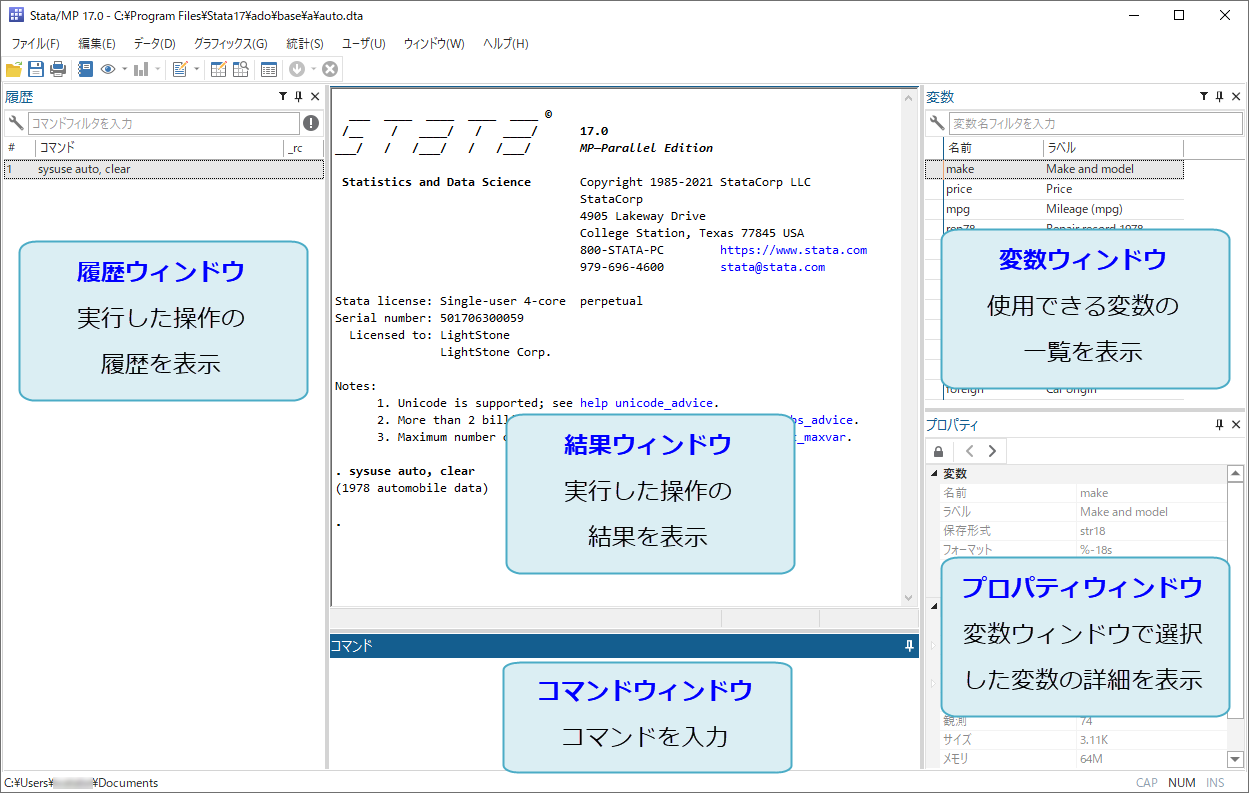
Task: Click the %-18s format value in プロパティ
Action: [1096, 550]
